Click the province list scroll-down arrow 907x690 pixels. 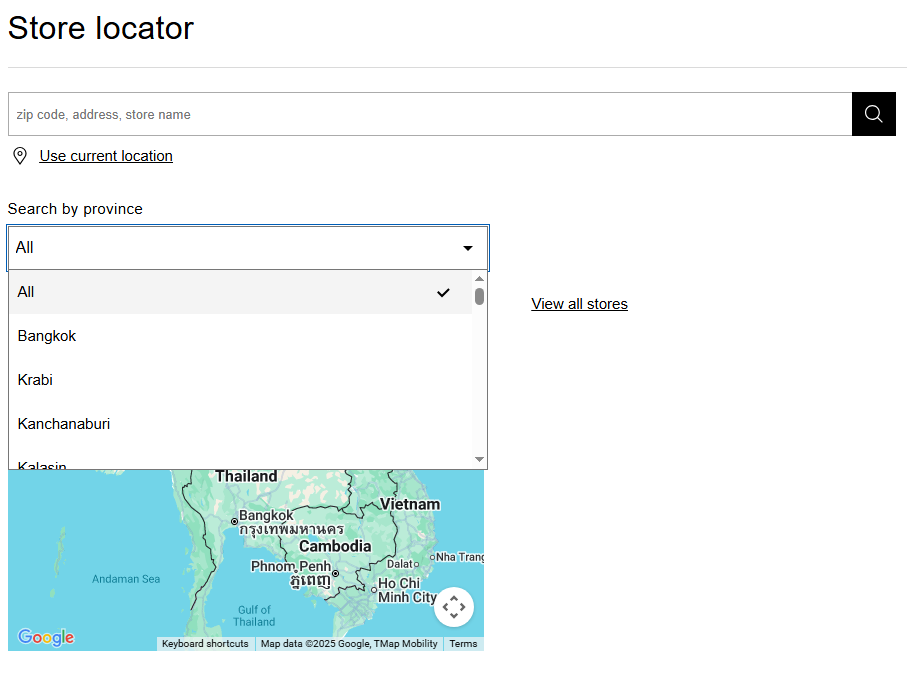tap(479, 459)
